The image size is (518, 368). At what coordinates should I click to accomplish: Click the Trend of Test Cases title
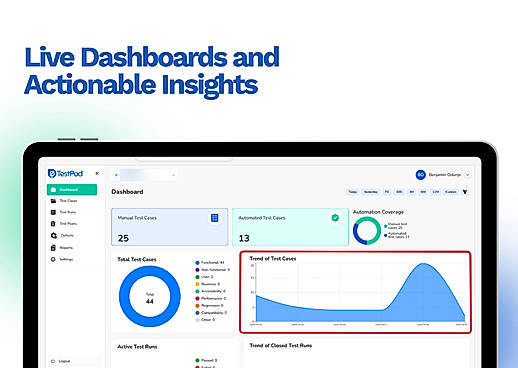[273, 258]
